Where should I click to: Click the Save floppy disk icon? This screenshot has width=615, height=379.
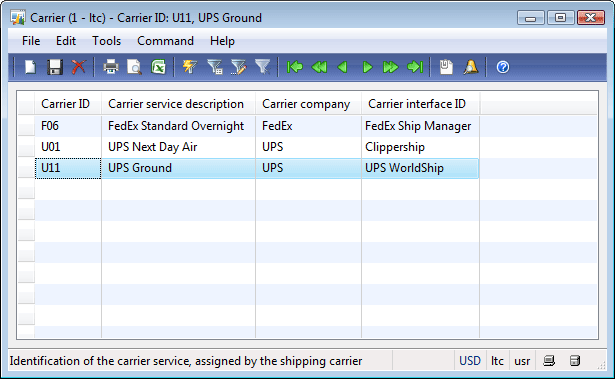[55, 67]
